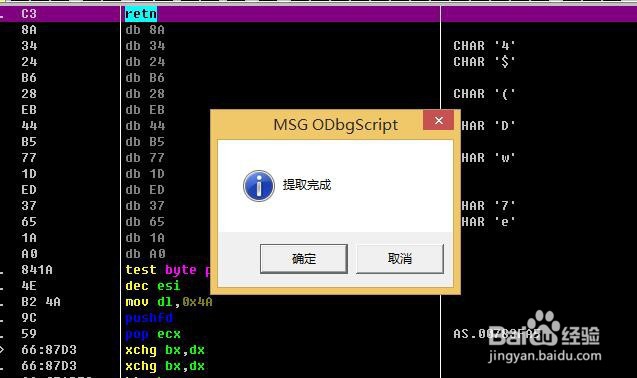The width and height of the screenshot is (637, 378).
Task: Select the db 28 disassembly line
Action: coord(145,94)
